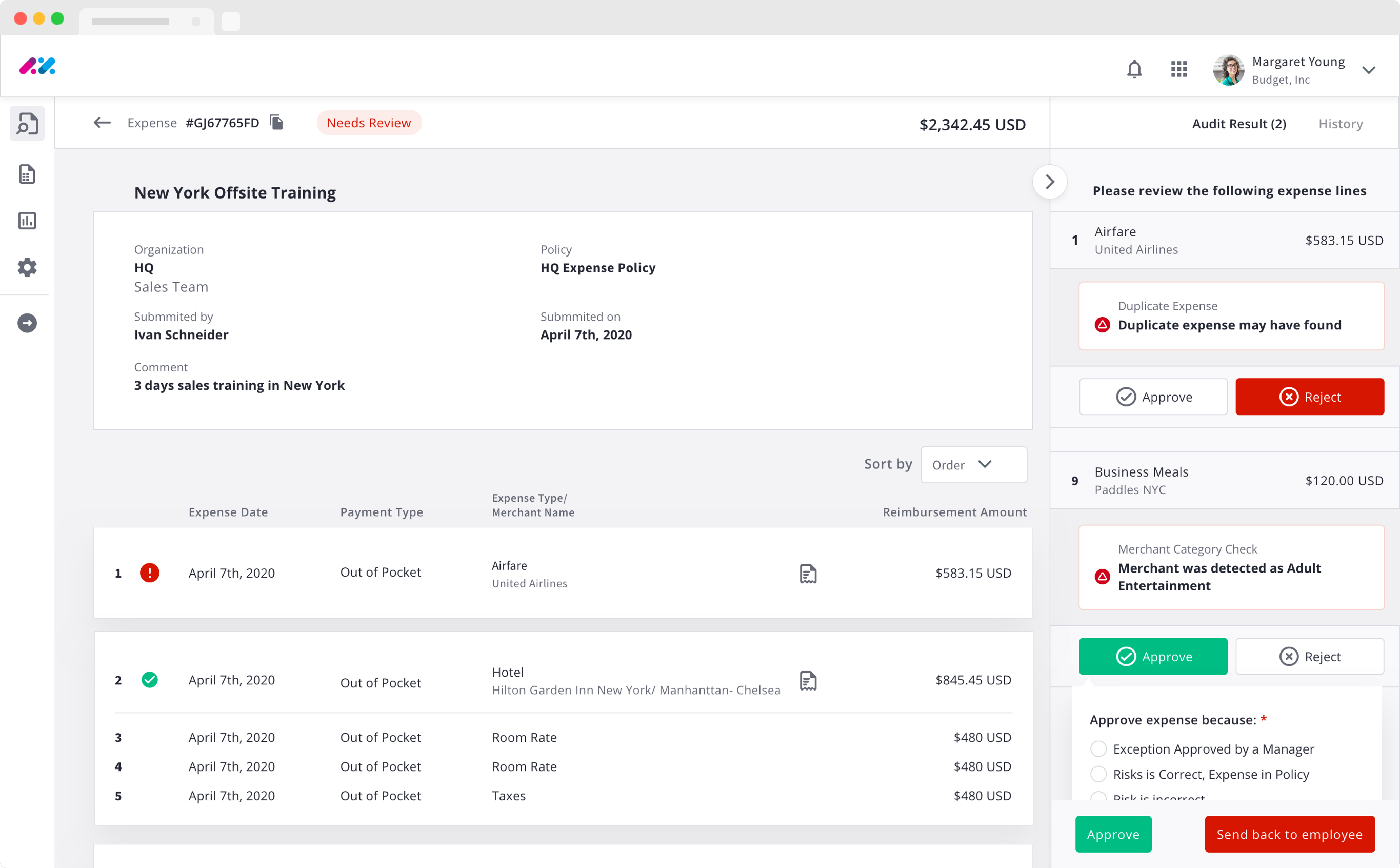The height and width of the screenshot is (868, 1400).
Task: Select Risks is Correct, Expense in Policy
Action: [x=1098, y=774]
